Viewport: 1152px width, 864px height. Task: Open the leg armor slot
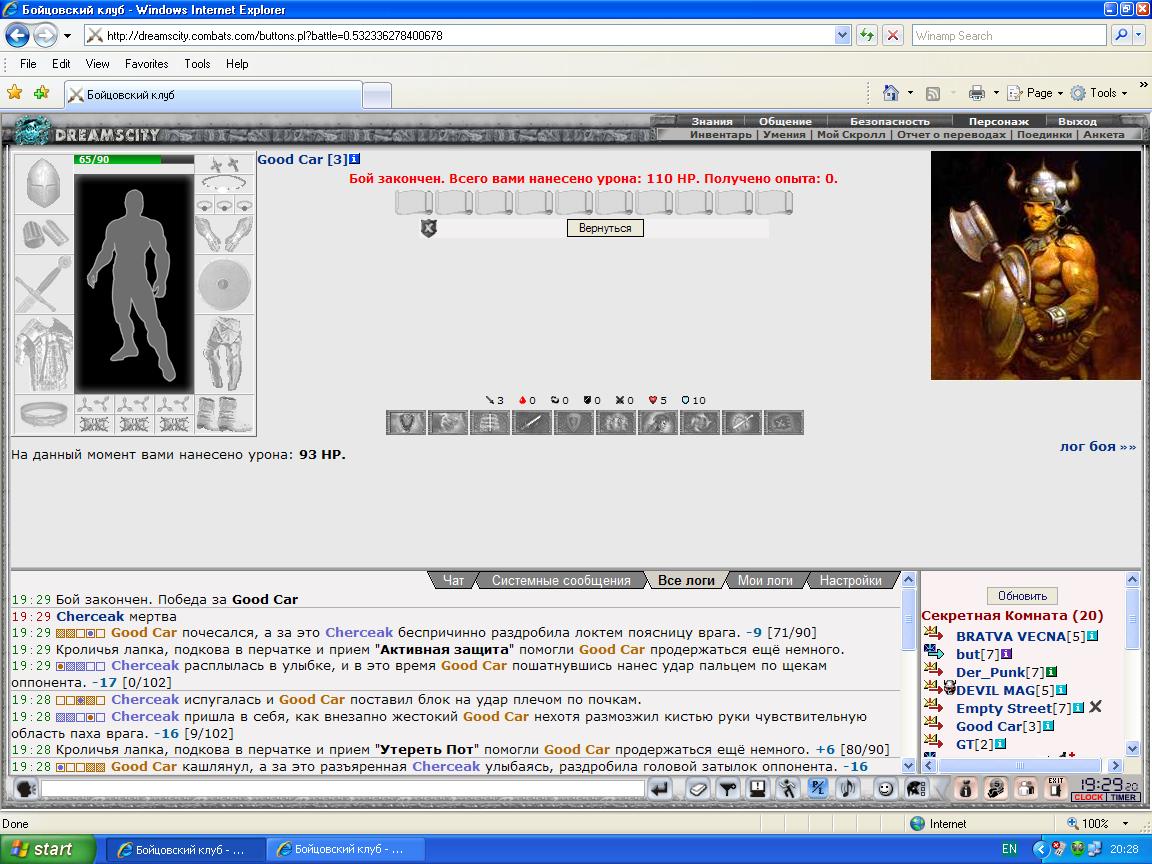[224, 354]
